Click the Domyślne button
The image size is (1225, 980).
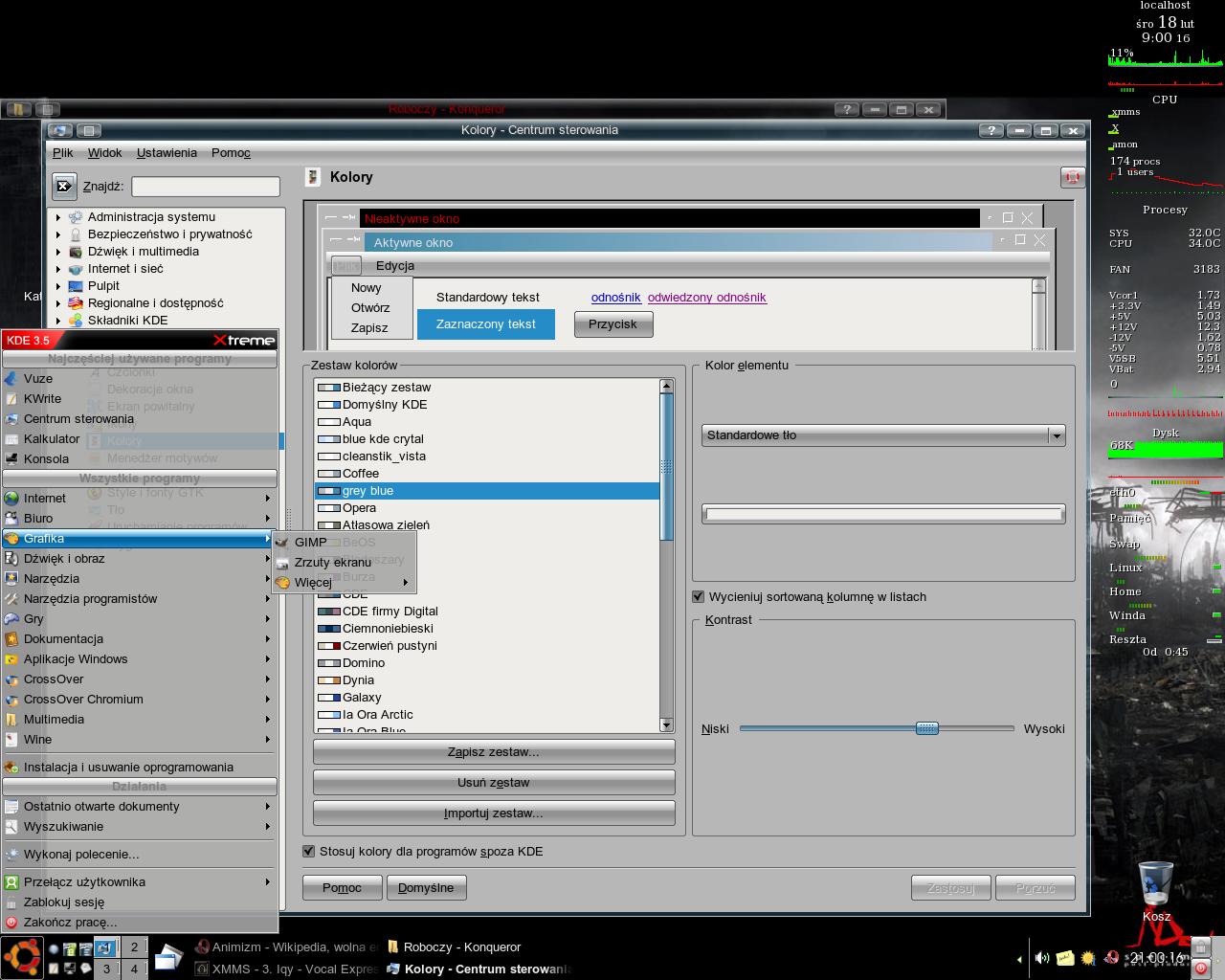pyautogui.click(x=426, y=887)
